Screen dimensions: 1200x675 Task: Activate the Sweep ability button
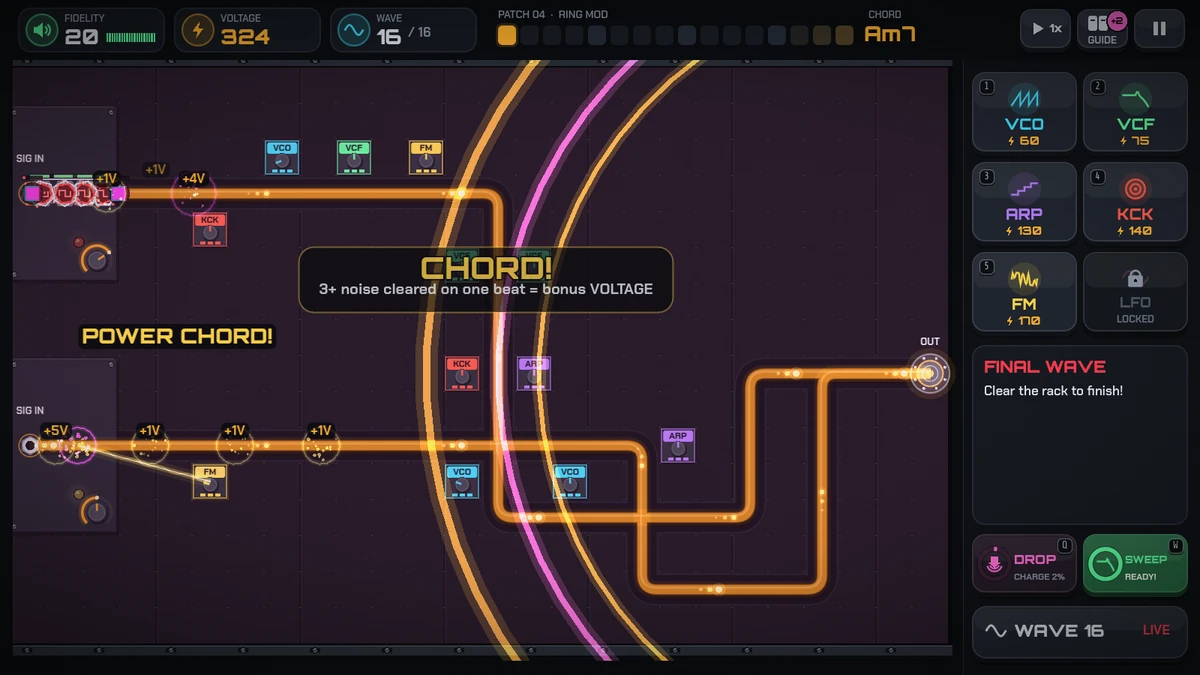[x=1134, y=565]
